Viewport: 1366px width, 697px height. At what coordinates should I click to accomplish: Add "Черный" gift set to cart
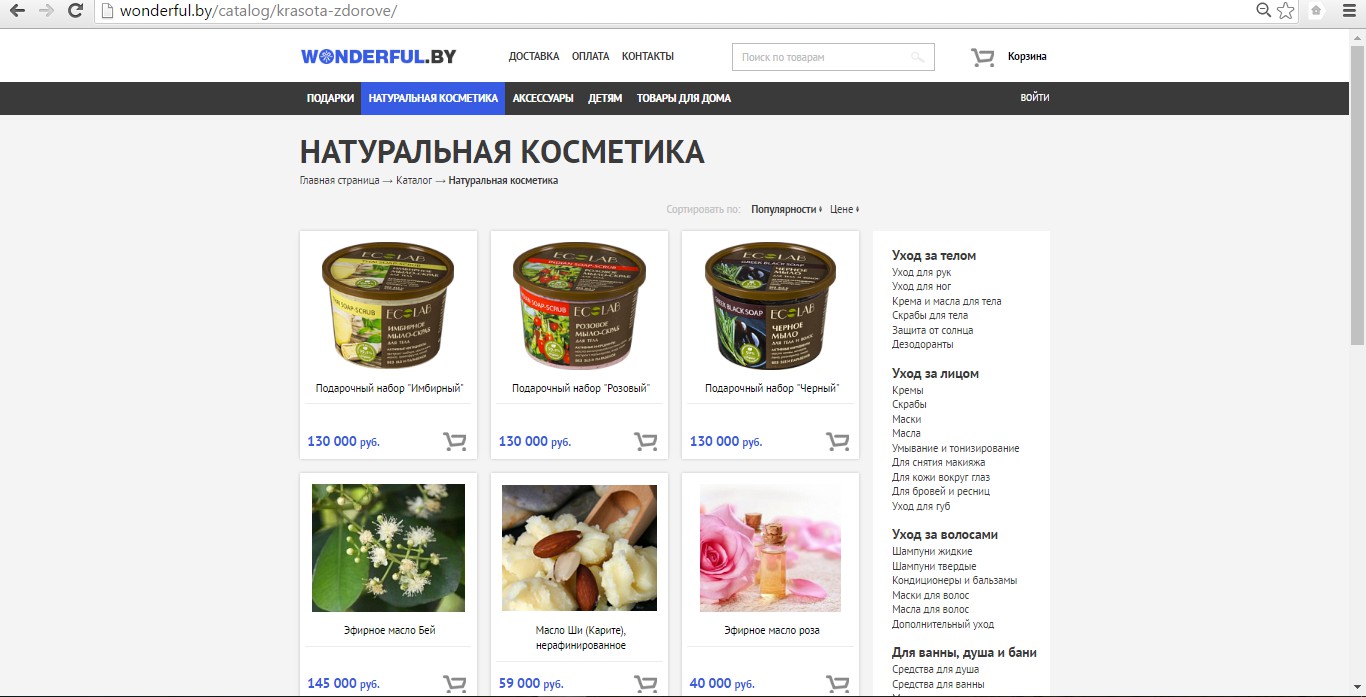tap(837, 441)
